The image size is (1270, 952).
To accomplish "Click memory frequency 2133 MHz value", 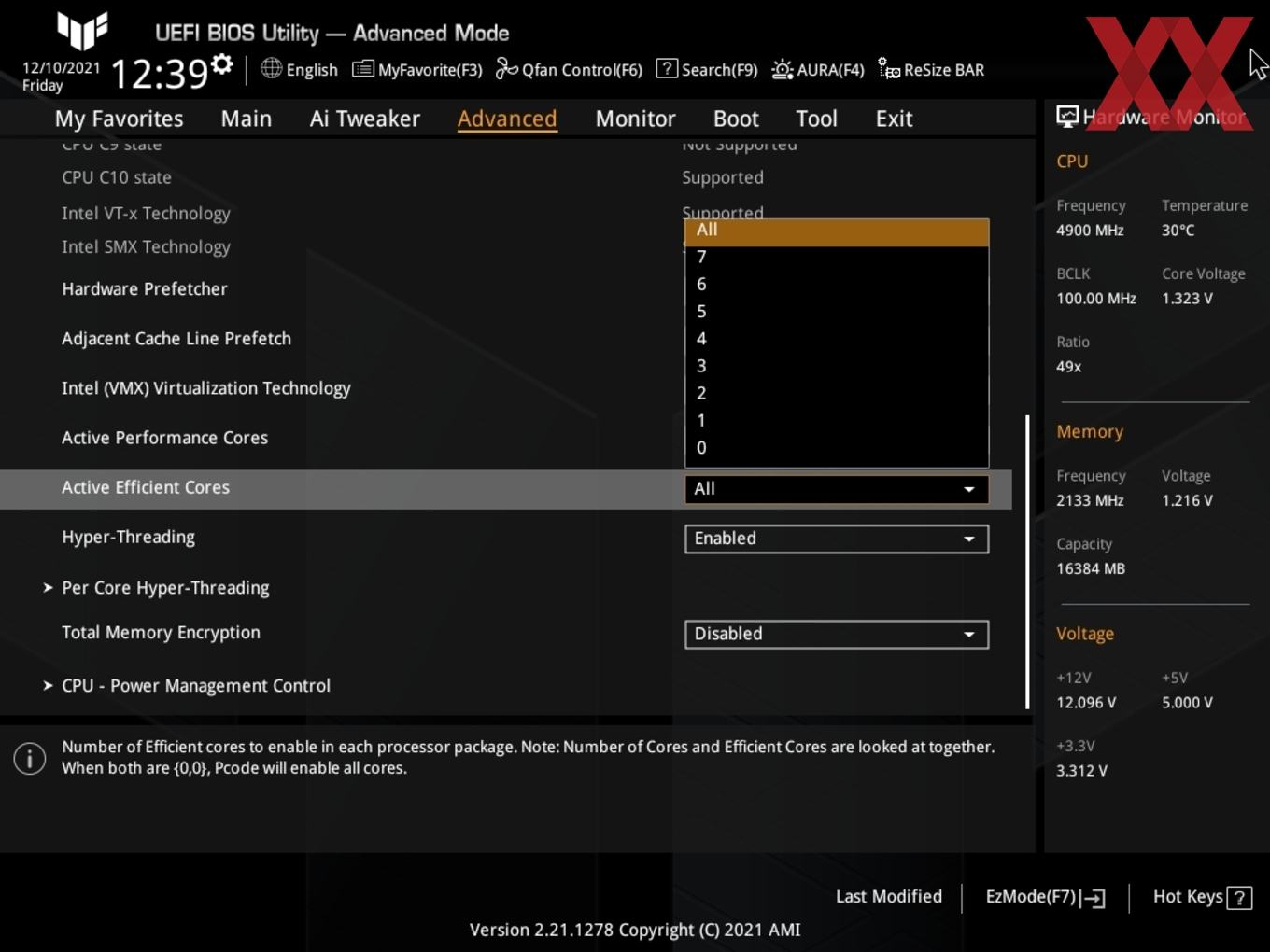I will [x=1090, y=499].
